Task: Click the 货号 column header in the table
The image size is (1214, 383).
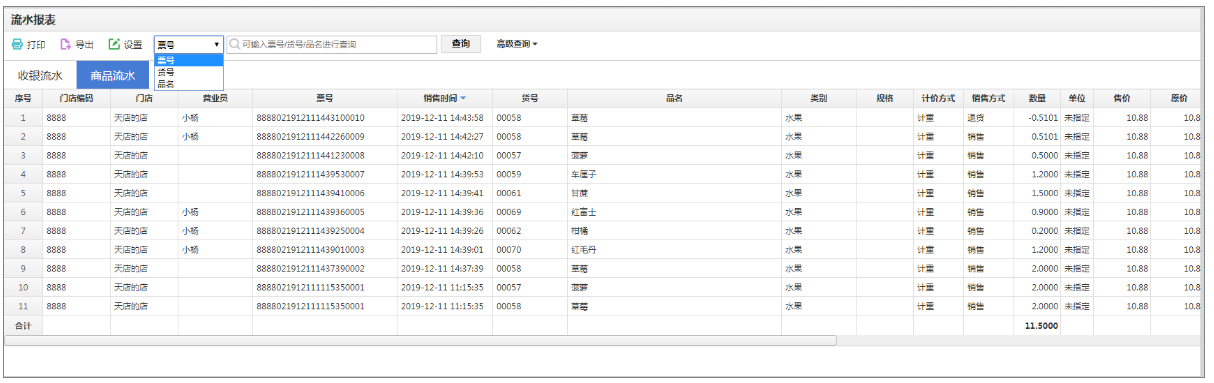Action: click(530, 99)
